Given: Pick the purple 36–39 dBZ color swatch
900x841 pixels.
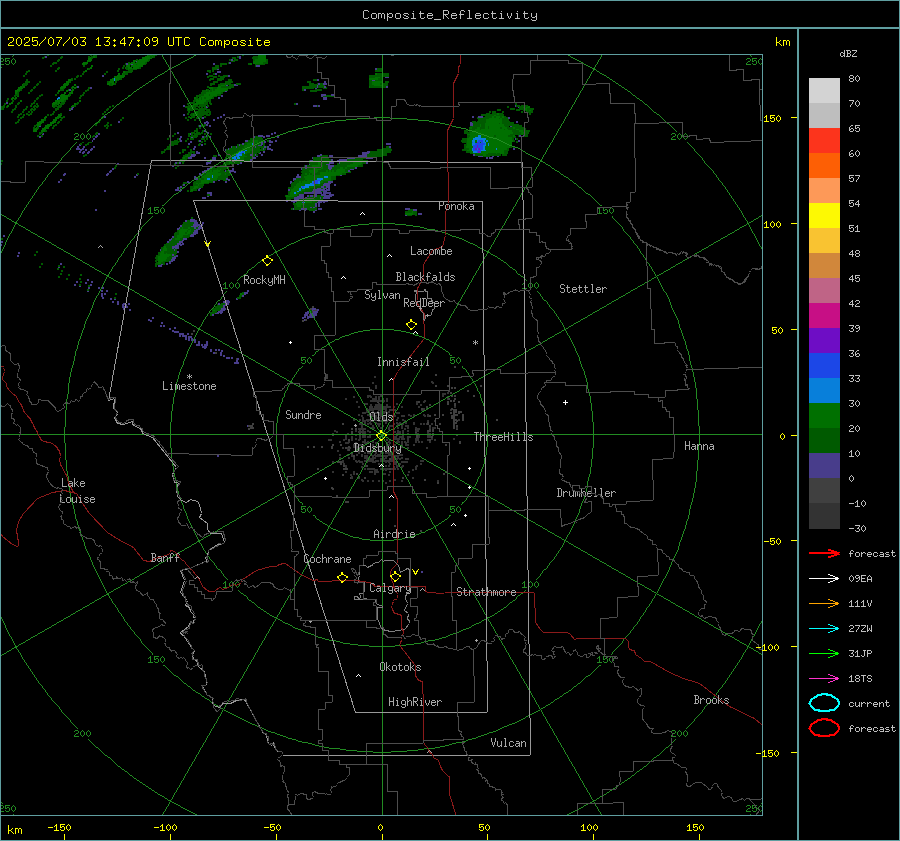Looking at the screenshot, I should click(x=824, y=341).
